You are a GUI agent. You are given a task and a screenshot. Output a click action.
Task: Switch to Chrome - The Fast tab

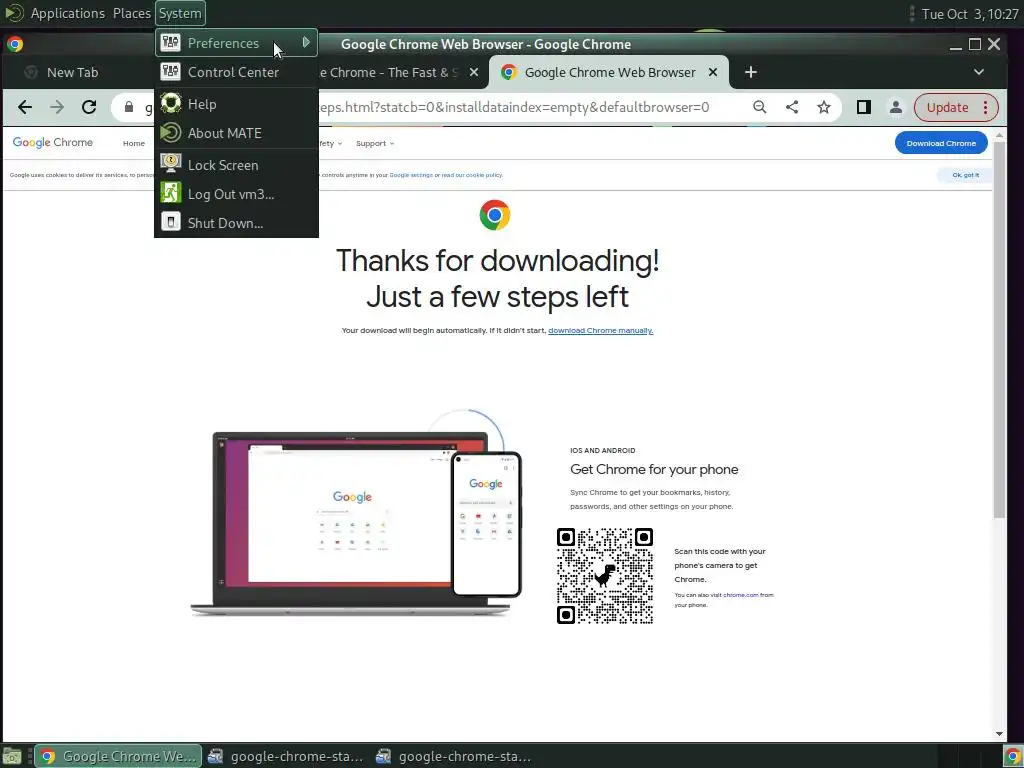[389, 72]
